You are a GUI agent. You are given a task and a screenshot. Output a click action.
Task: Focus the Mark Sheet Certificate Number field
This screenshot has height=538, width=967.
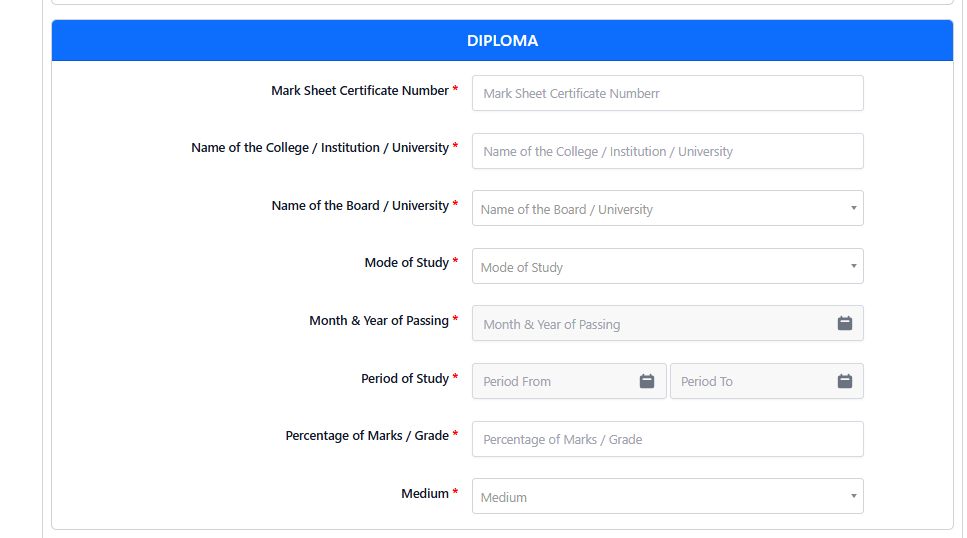pyautogui.click(x=667, y=93)
